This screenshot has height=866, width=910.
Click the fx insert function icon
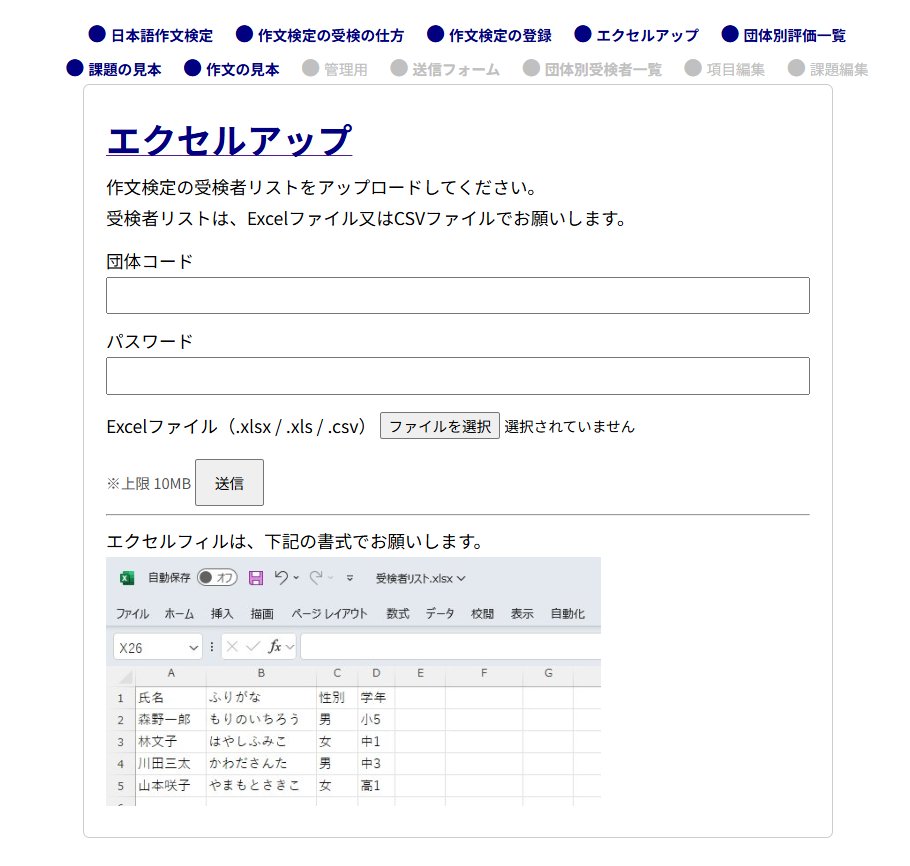pyautogui.click(x=274, y=648)
